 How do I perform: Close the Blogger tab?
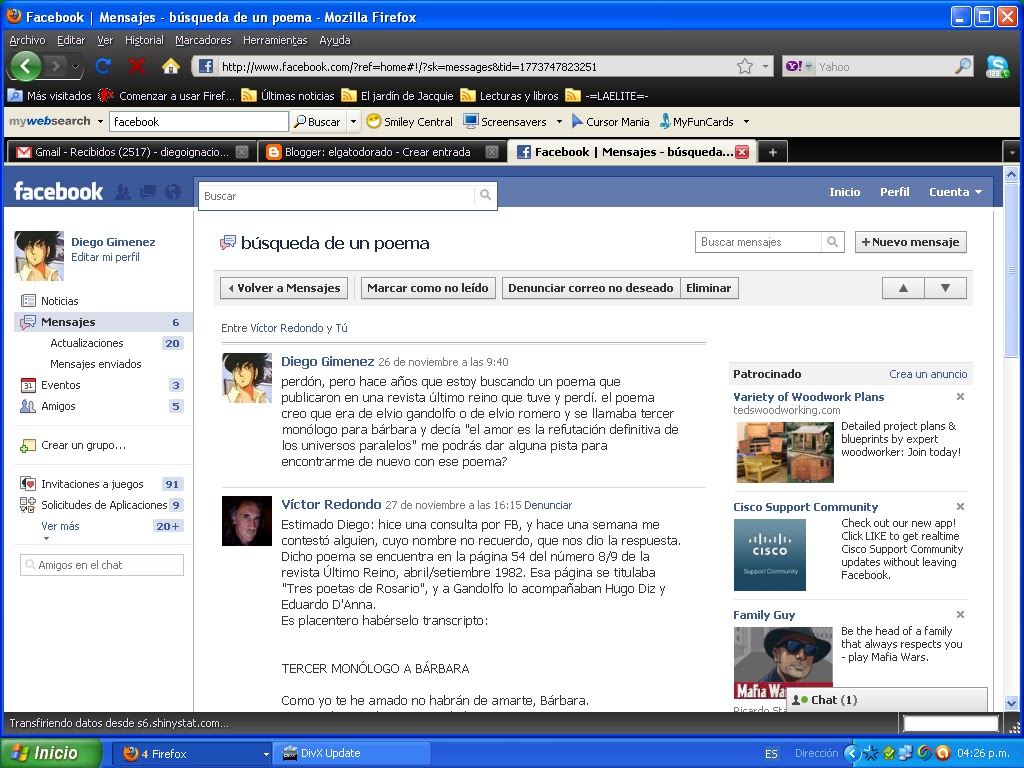(492, 152)
